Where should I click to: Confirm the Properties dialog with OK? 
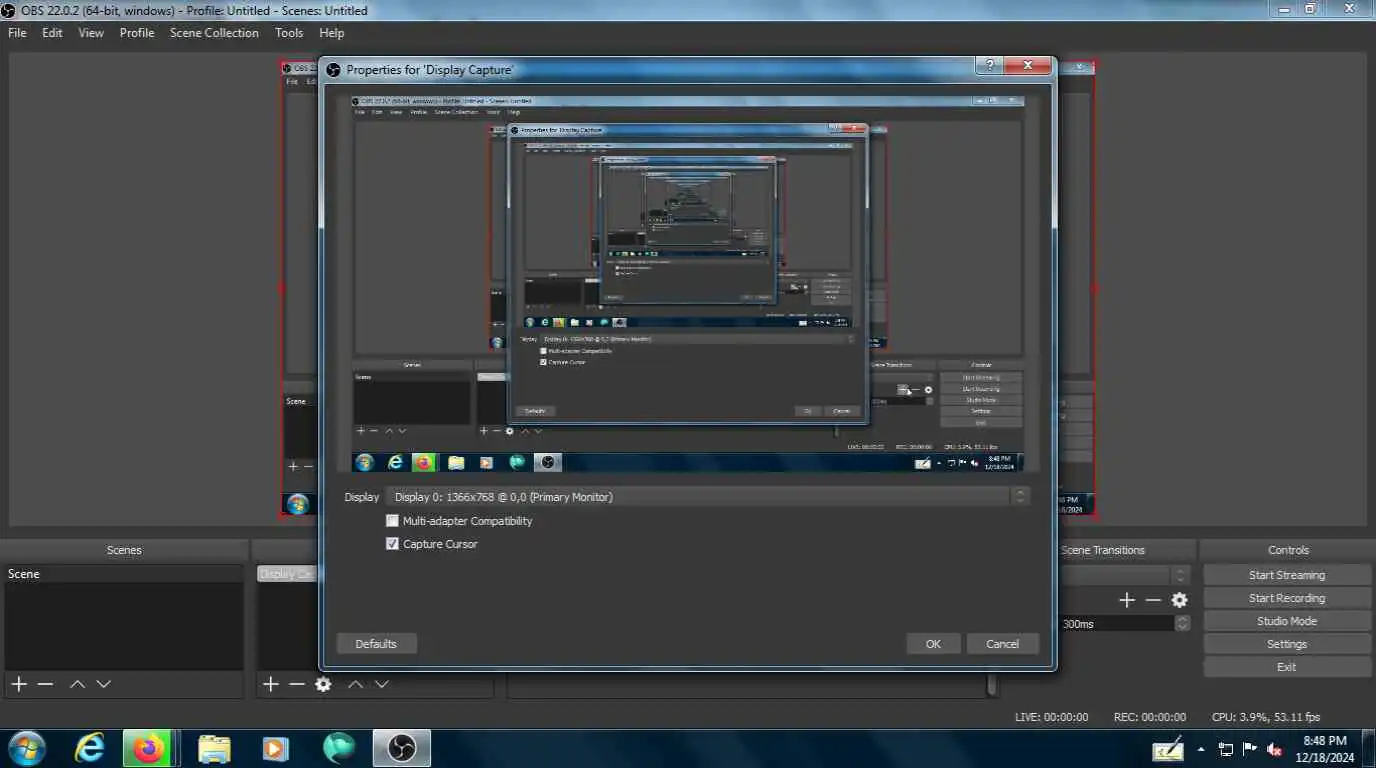coord(933,644)
